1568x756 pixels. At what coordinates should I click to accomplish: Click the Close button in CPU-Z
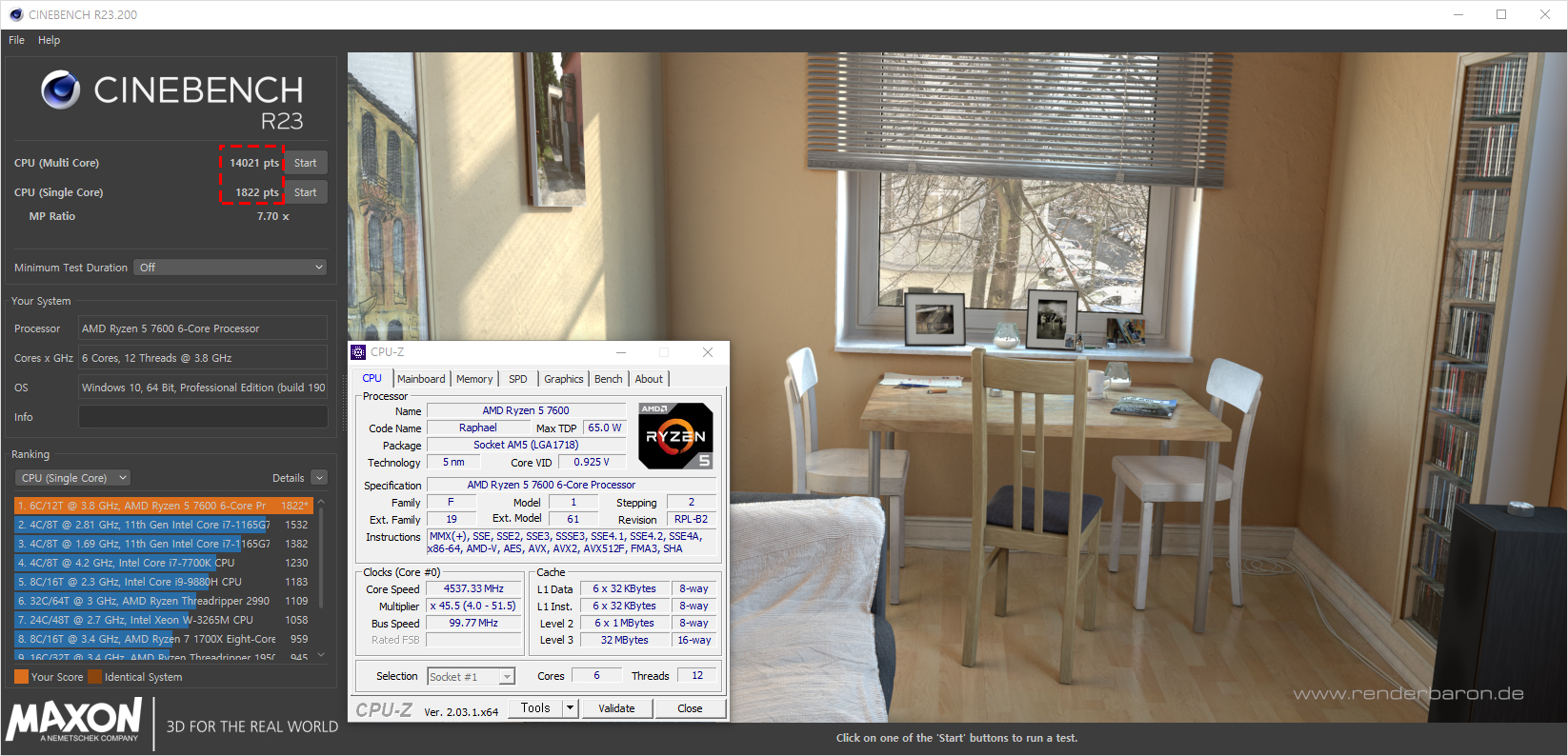point(690,708)
